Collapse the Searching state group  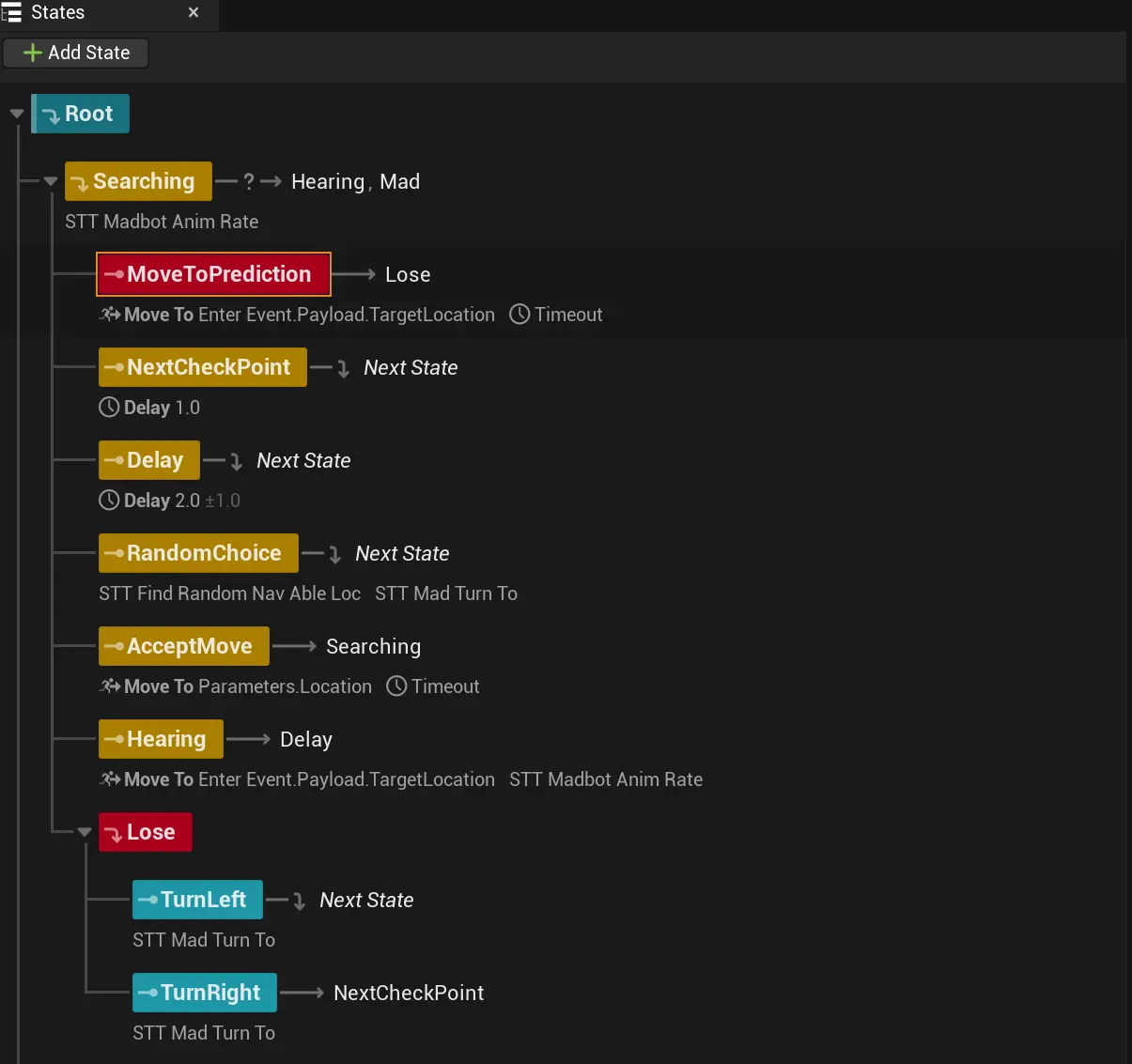pyautogui.click(x=51, y=181)
